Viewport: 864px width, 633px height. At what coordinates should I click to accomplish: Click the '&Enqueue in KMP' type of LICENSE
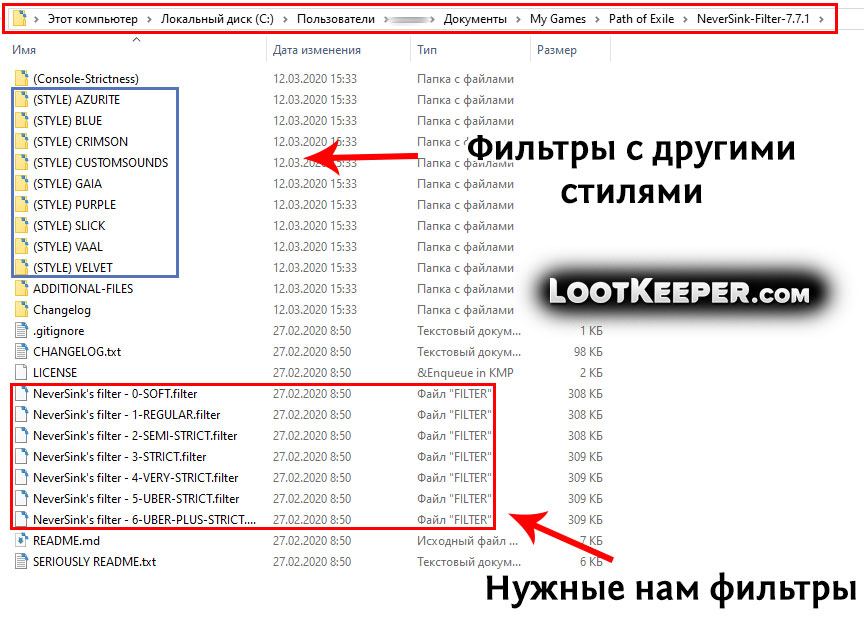465,372
